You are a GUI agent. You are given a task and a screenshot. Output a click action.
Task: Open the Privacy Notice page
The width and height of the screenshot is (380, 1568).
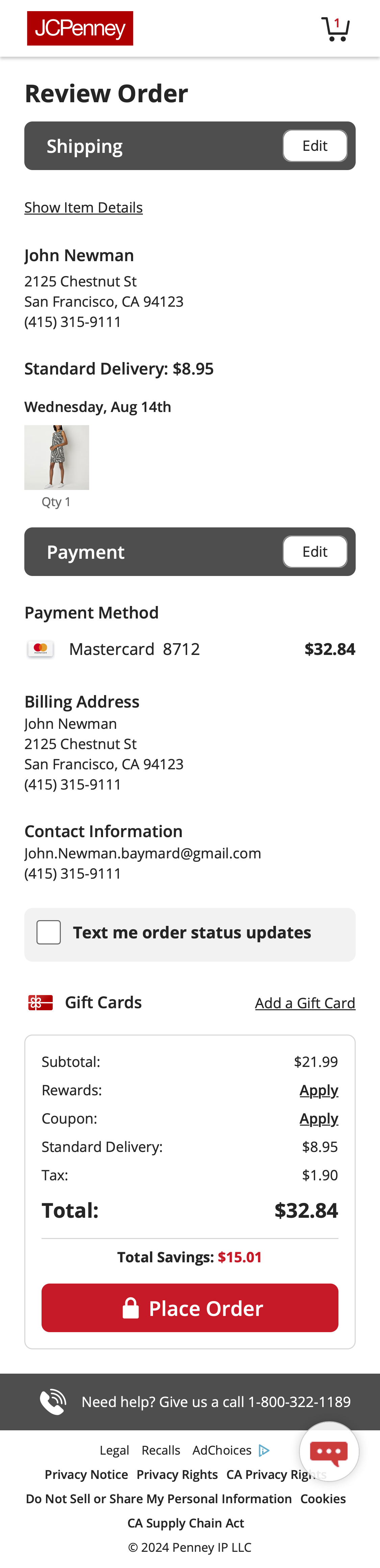coord(86,1474)
